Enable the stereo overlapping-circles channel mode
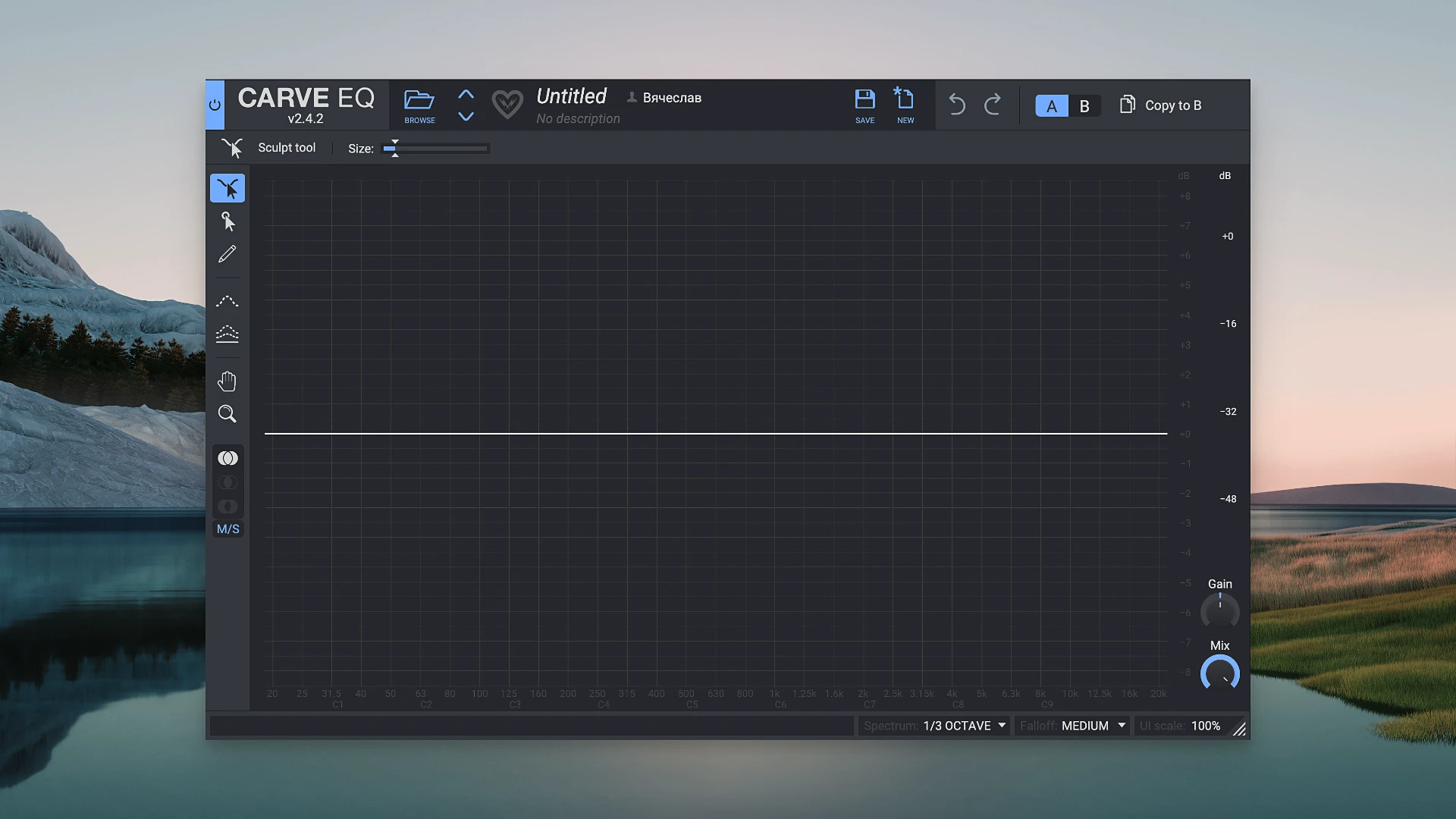 [227, 458]
